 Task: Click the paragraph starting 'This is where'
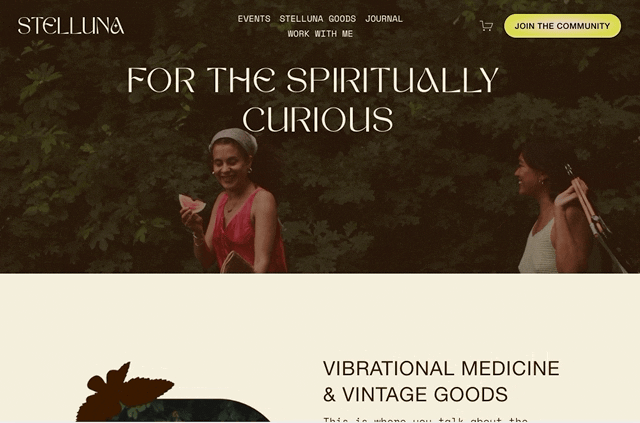click(x=425, y=419)
